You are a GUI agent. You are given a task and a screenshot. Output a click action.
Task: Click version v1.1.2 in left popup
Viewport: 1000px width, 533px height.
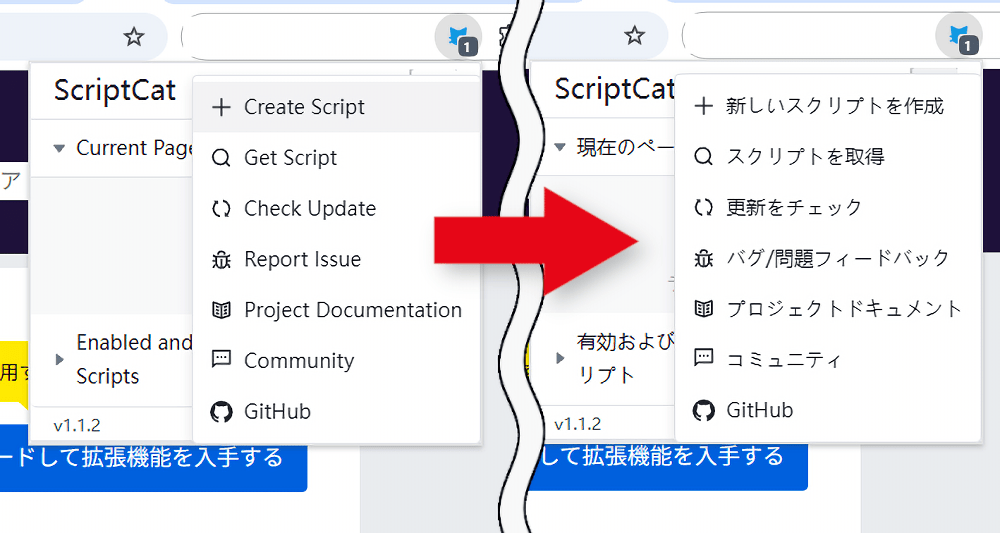coord(77,425)
